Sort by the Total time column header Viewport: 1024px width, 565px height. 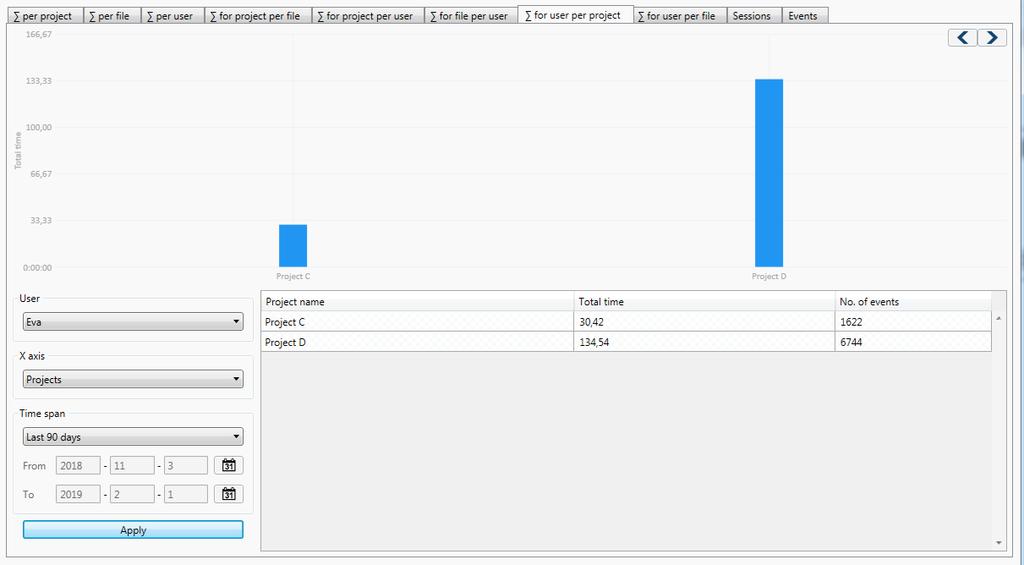704,301
